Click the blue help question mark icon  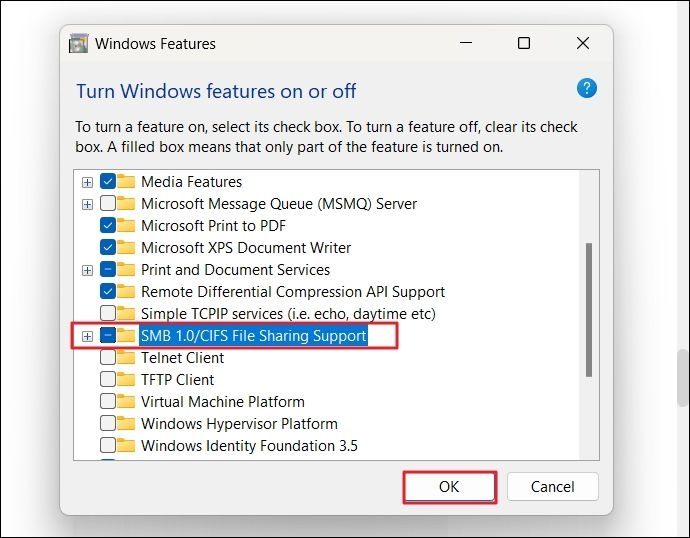[587, 89]
